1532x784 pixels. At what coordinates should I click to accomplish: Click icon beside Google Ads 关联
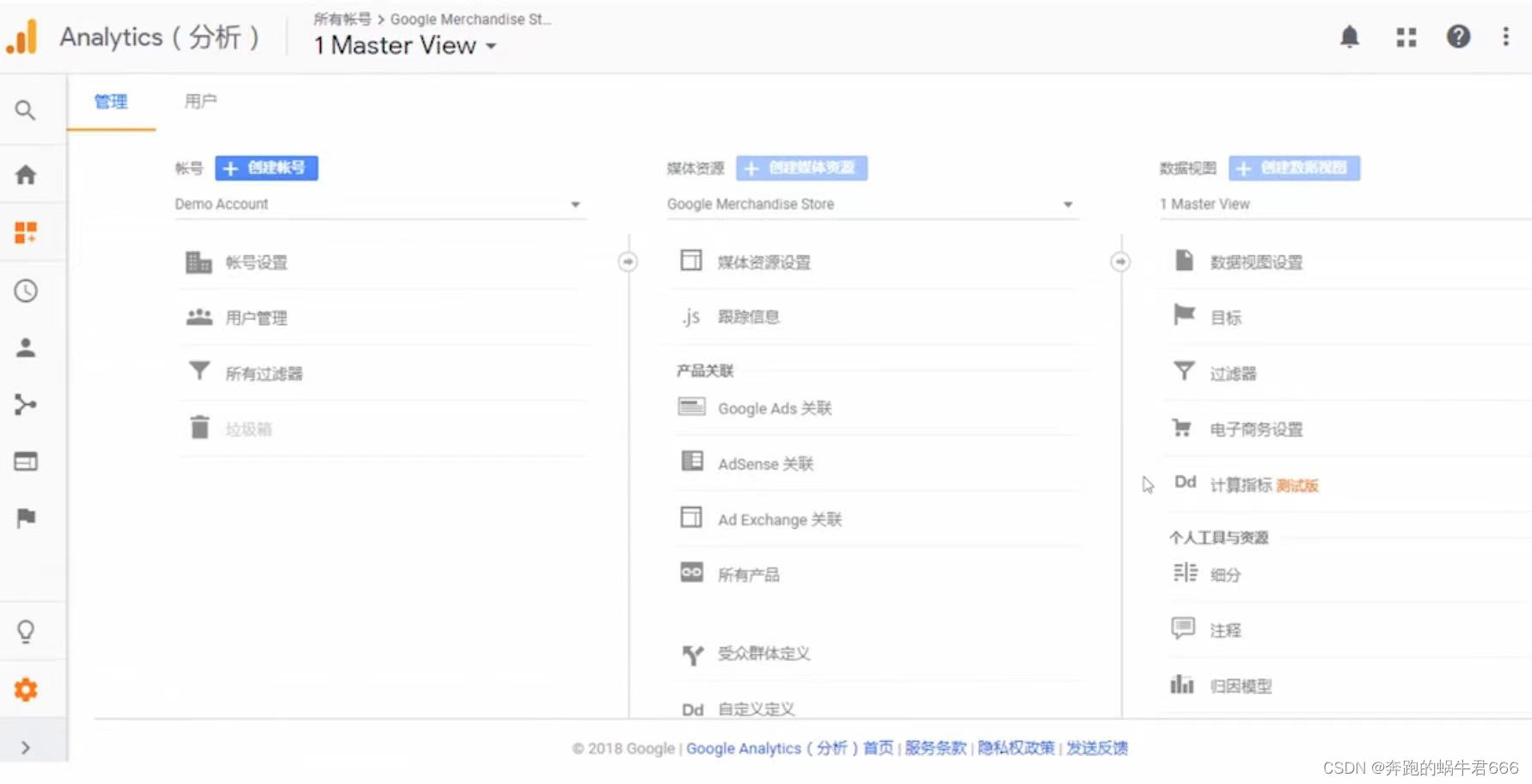tap(692, 407)
